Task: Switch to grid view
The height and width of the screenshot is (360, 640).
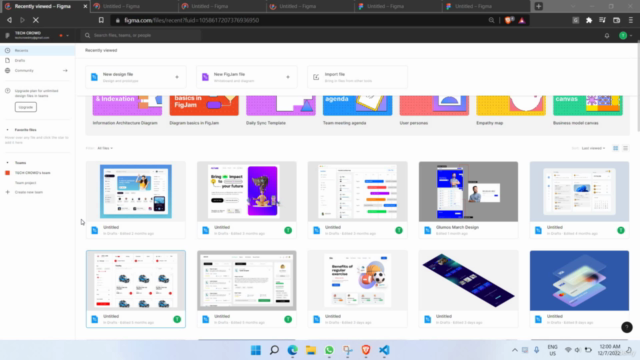Action: click(x=616, y=149)
